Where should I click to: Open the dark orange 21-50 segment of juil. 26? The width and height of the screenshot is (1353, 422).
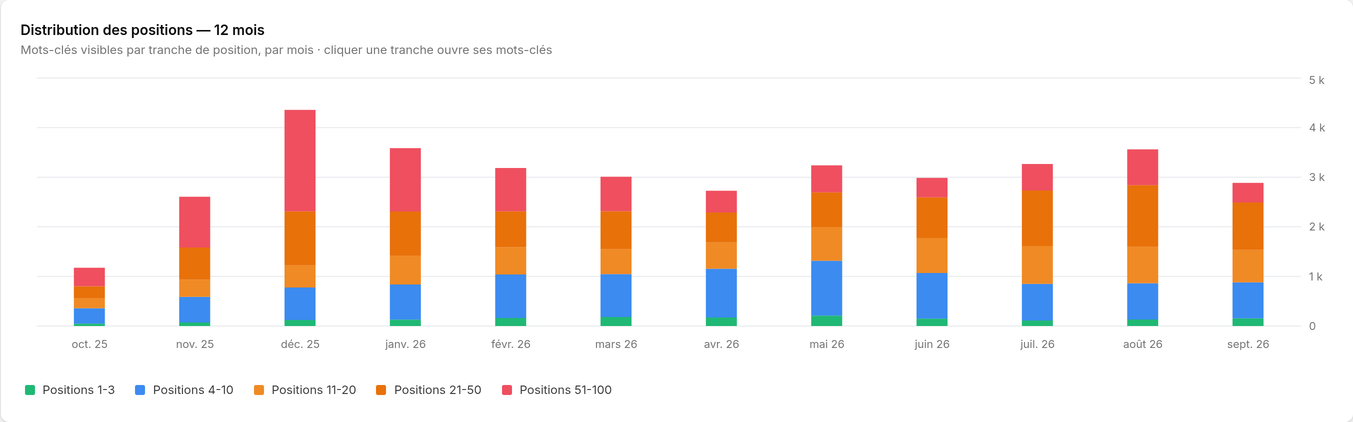(1037, 218)
